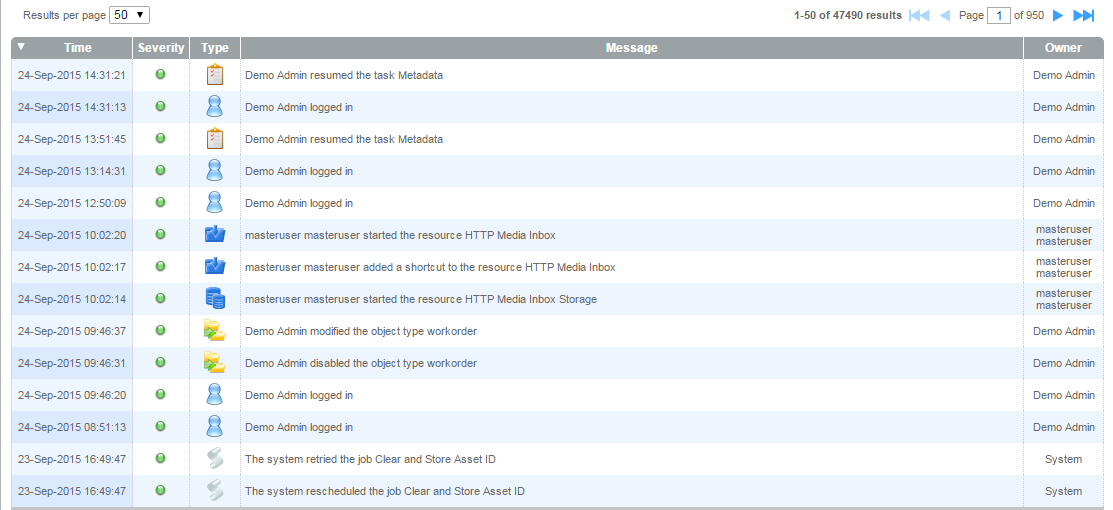
Task: Select the 'added a shortcut' message row
Action: pos(430,267)
